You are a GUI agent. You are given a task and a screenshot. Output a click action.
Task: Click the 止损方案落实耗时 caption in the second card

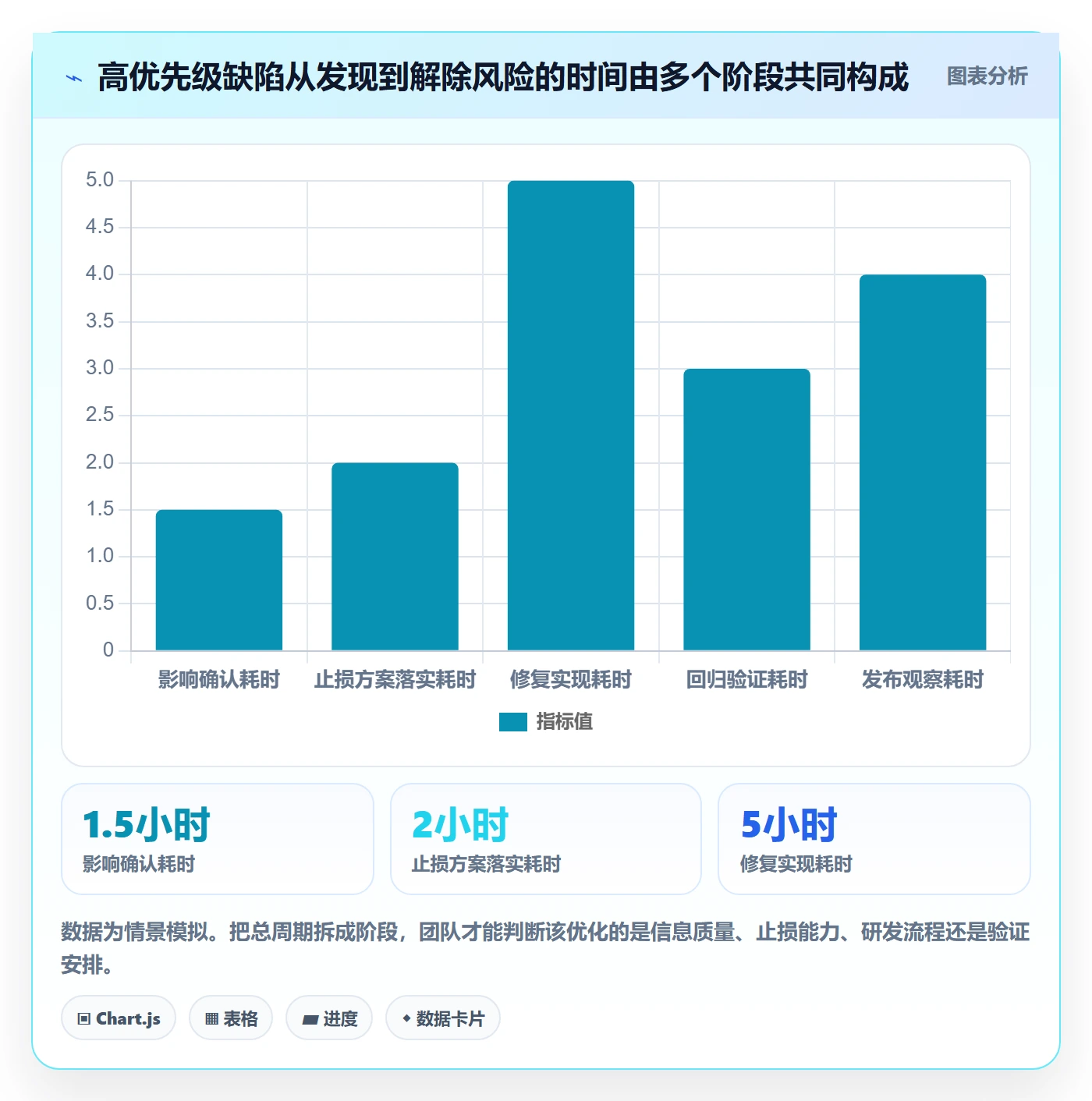(487, 864)
